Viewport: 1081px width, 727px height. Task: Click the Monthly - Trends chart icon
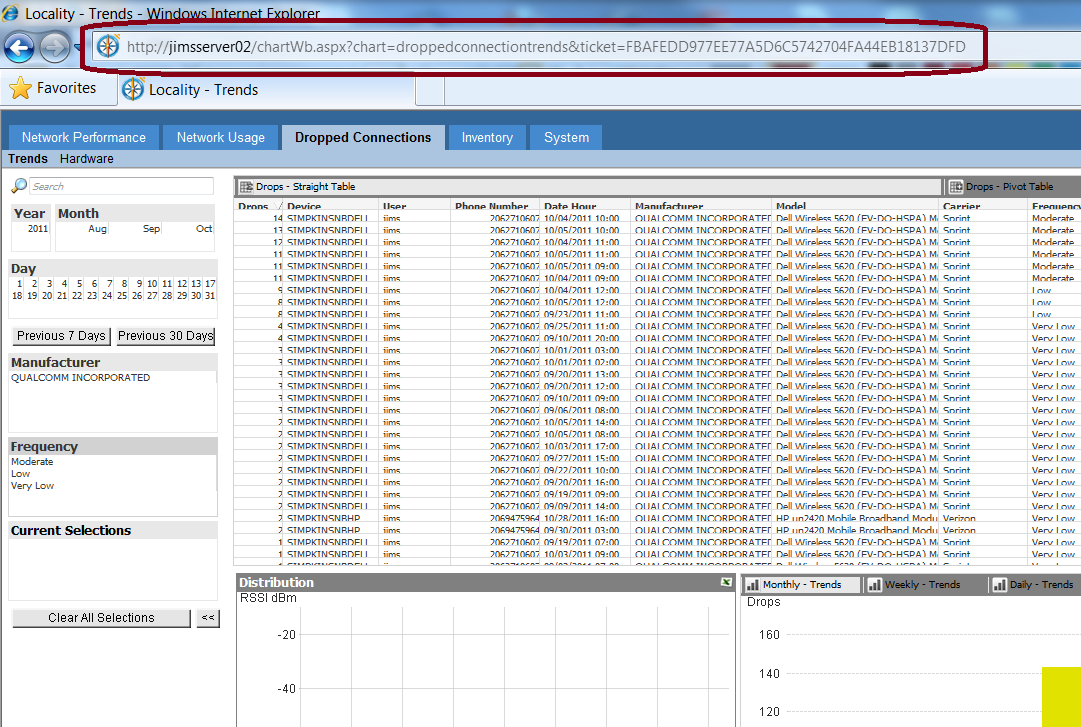pos(753,584)
